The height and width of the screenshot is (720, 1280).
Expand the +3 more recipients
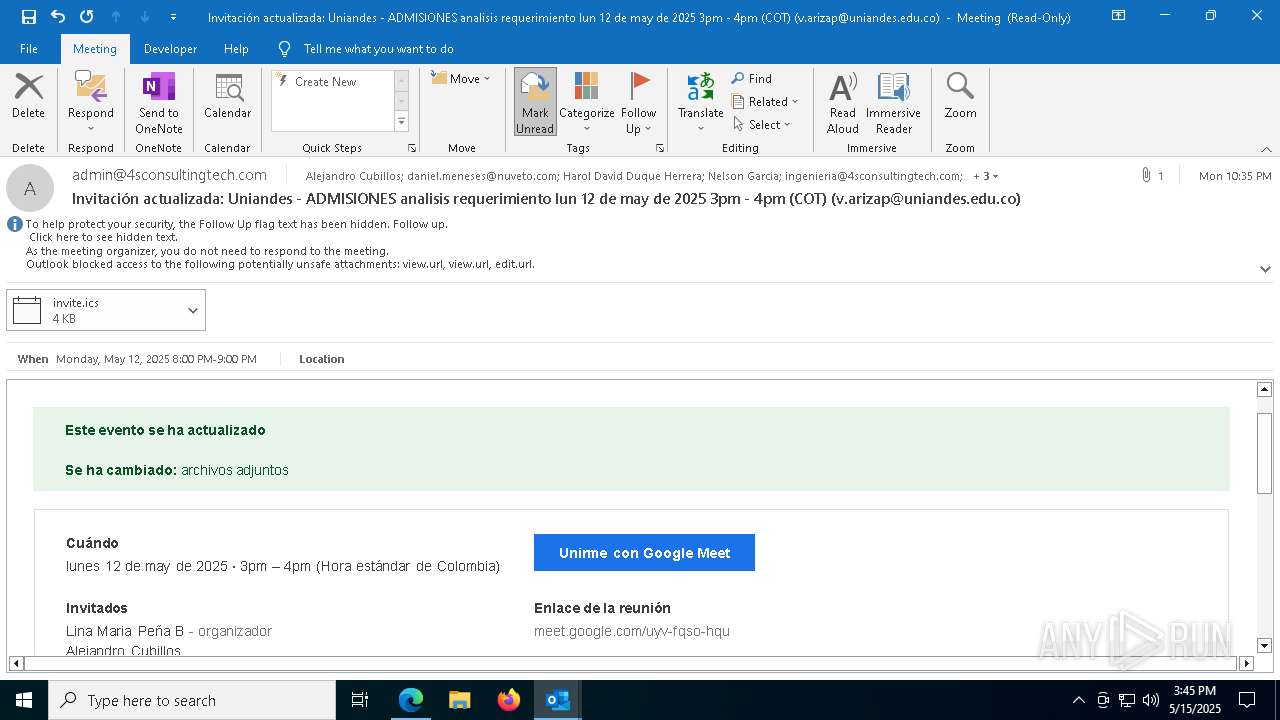click(985, 176)
